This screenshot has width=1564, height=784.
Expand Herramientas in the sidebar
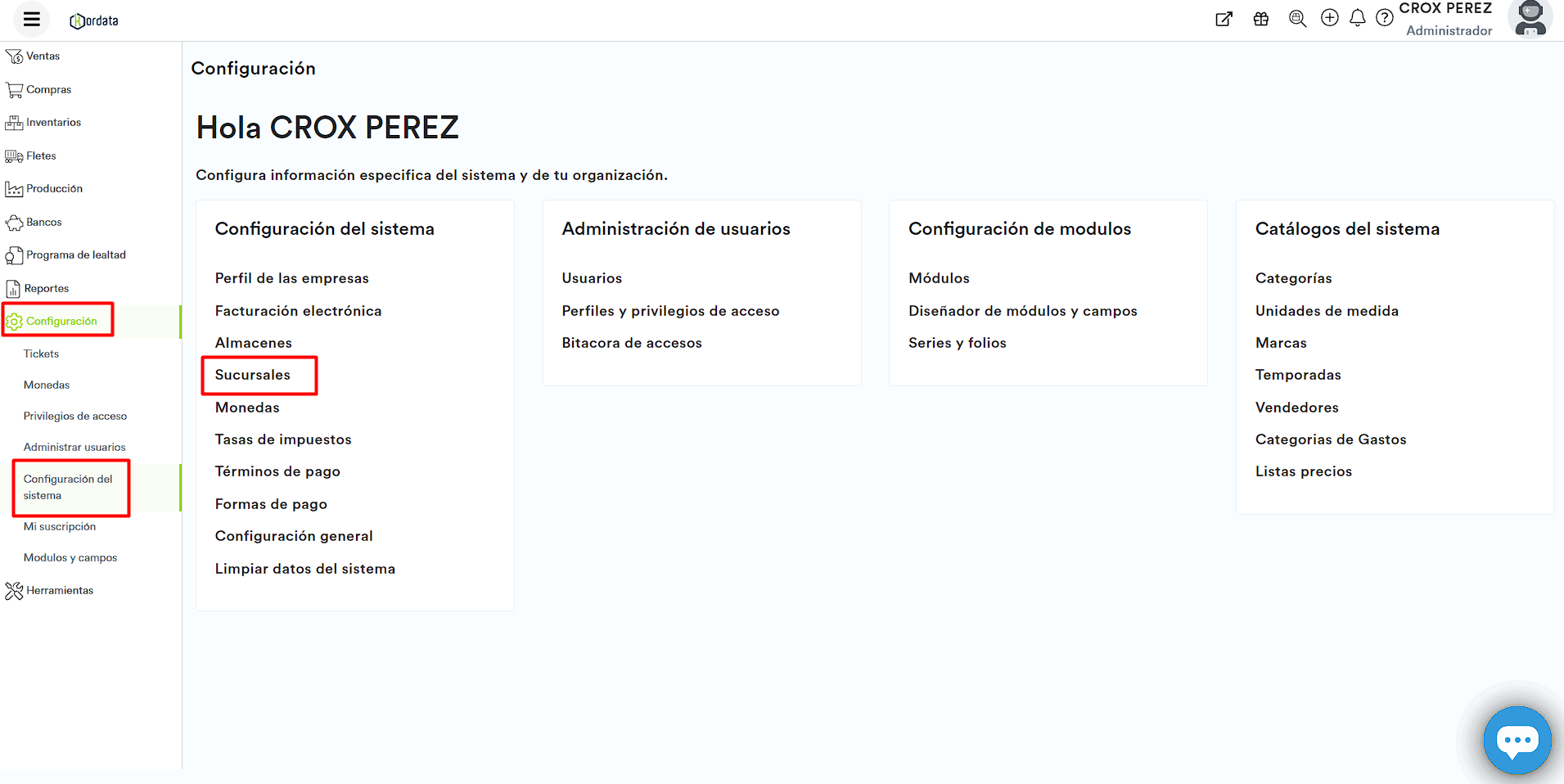pyautogui.click(x=59, y=591)
